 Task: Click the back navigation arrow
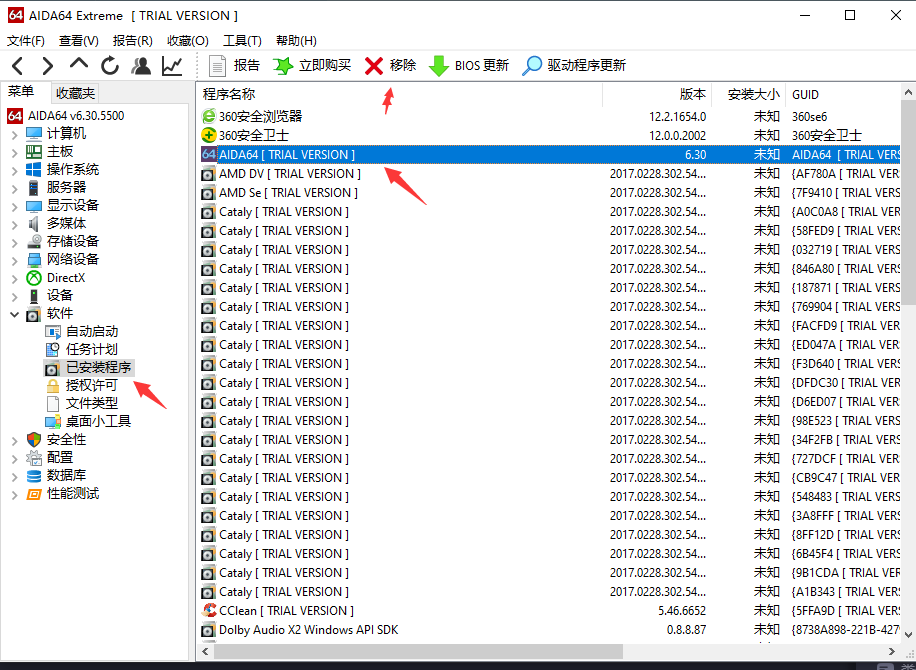pyautogui.click(x=18, y=66)
